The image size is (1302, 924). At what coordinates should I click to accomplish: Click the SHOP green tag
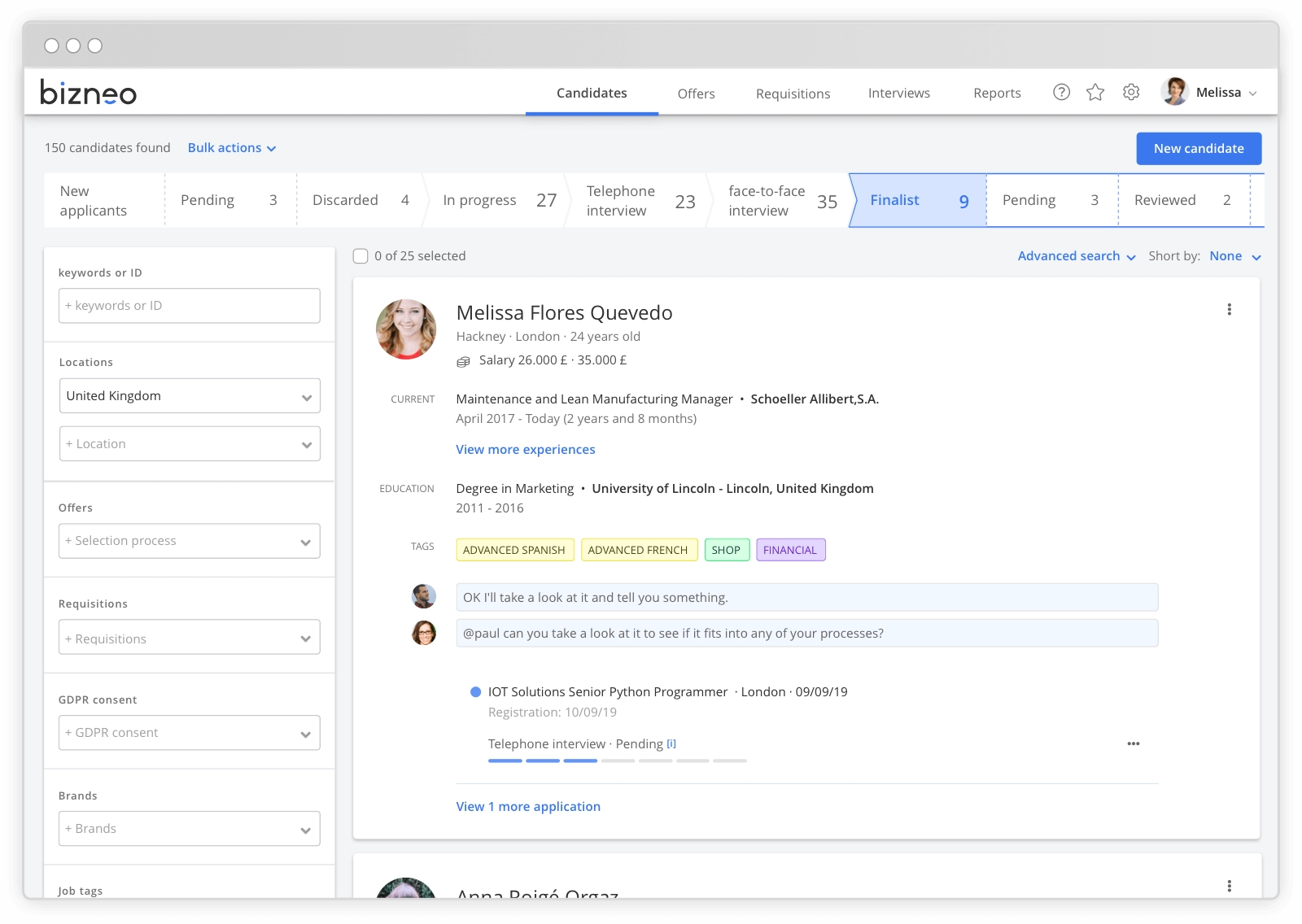[x=727, y=550]
